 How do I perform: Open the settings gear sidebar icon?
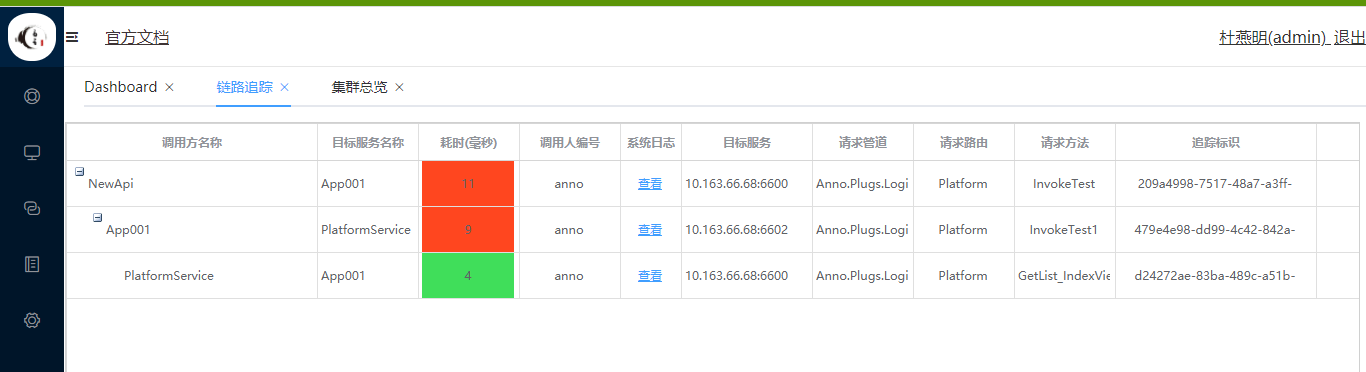click(x=32, y=320)
